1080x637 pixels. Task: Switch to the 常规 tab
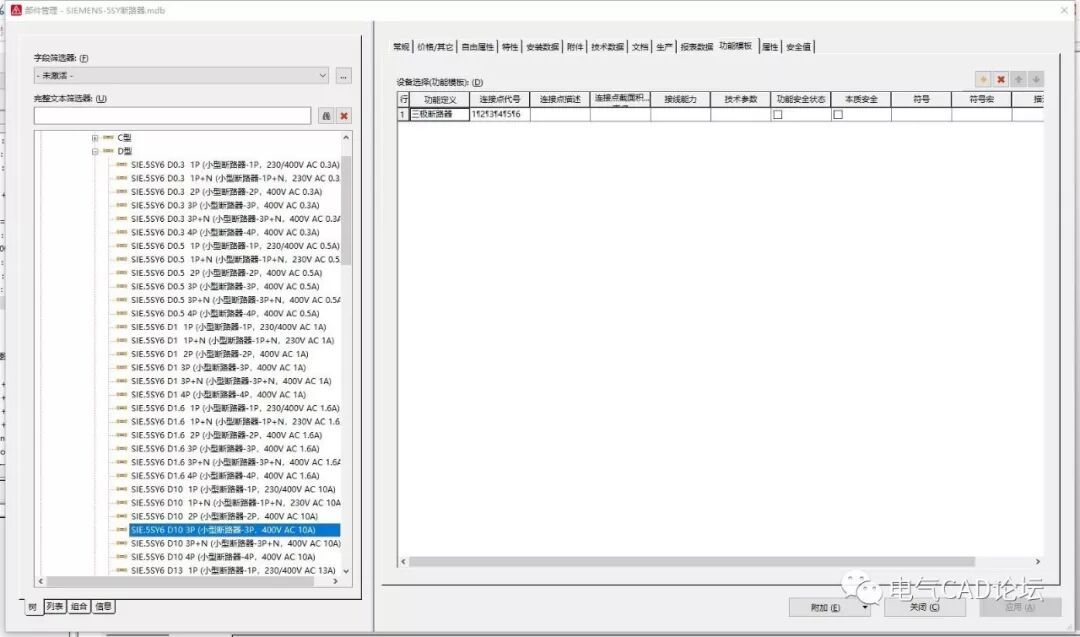coord(401,47)
